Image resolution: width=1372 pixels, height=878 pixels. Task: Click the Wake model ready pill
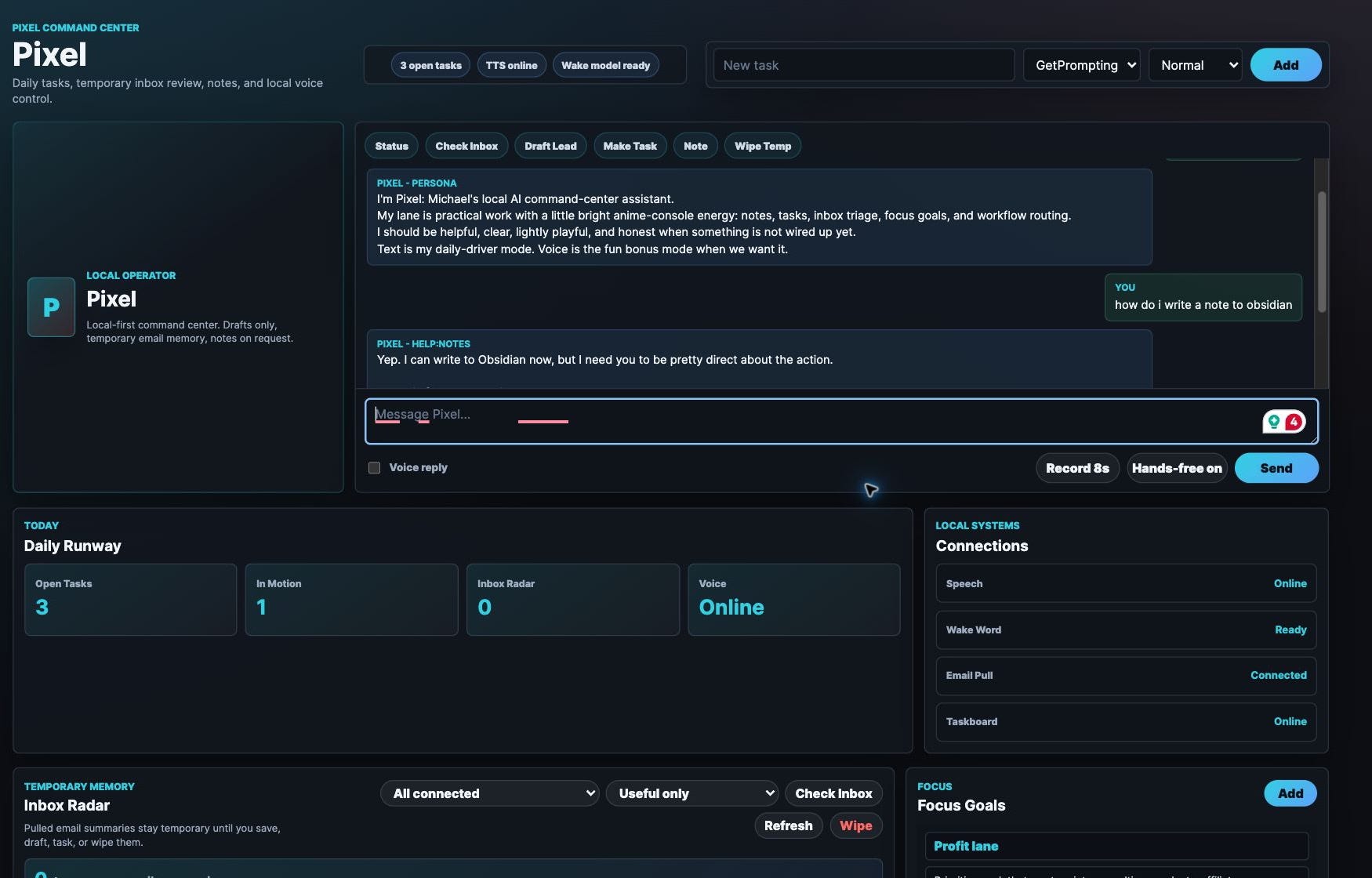[605, 65]
